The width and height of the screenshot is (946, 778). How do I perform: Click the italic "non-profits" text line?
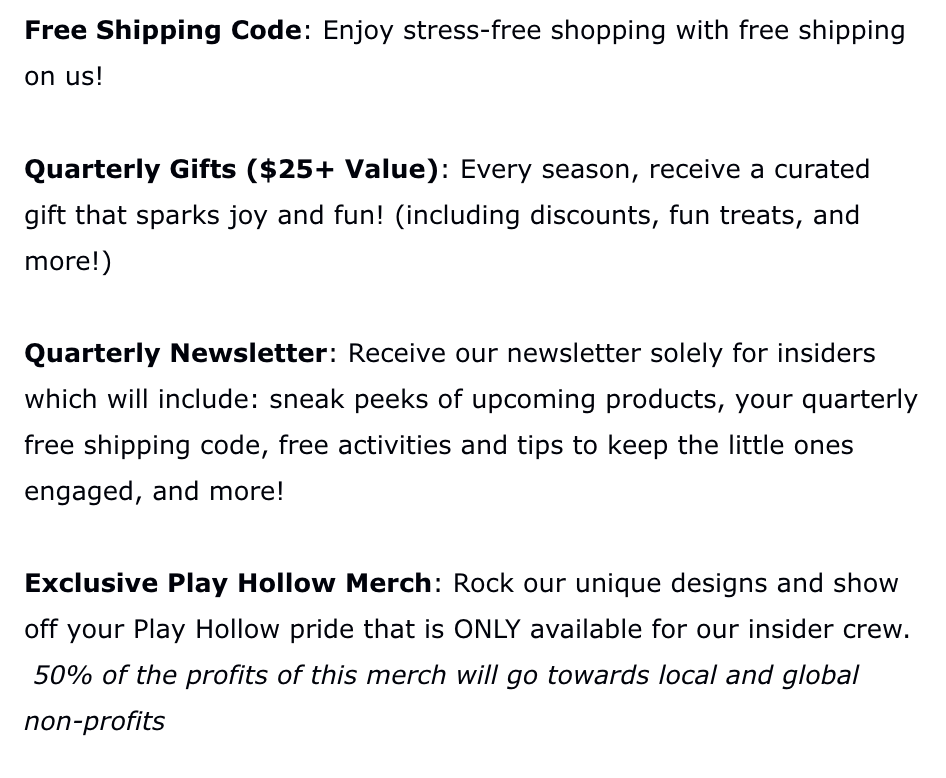95,721
